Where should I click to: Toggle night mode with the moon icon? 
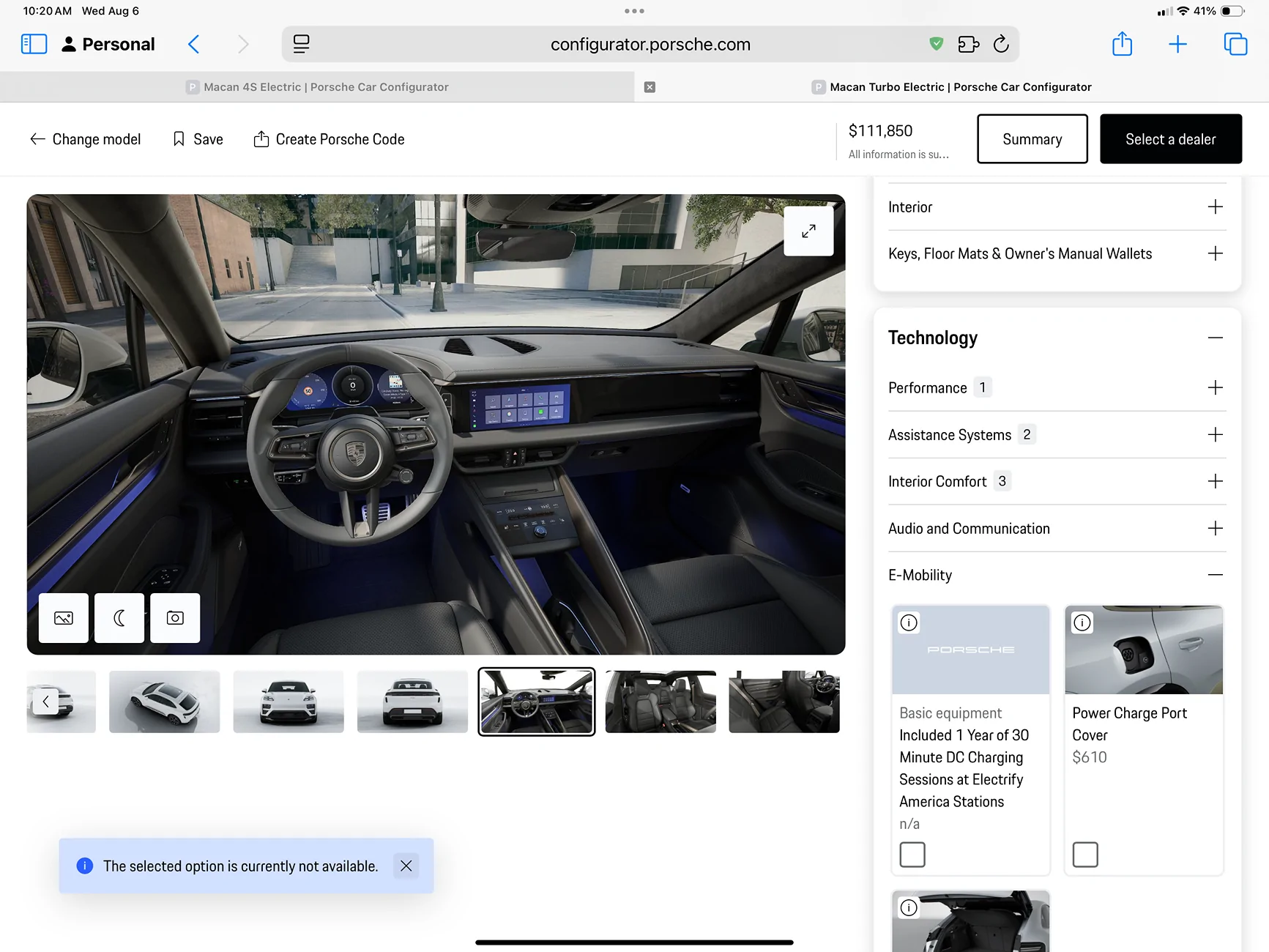(119, 618)
